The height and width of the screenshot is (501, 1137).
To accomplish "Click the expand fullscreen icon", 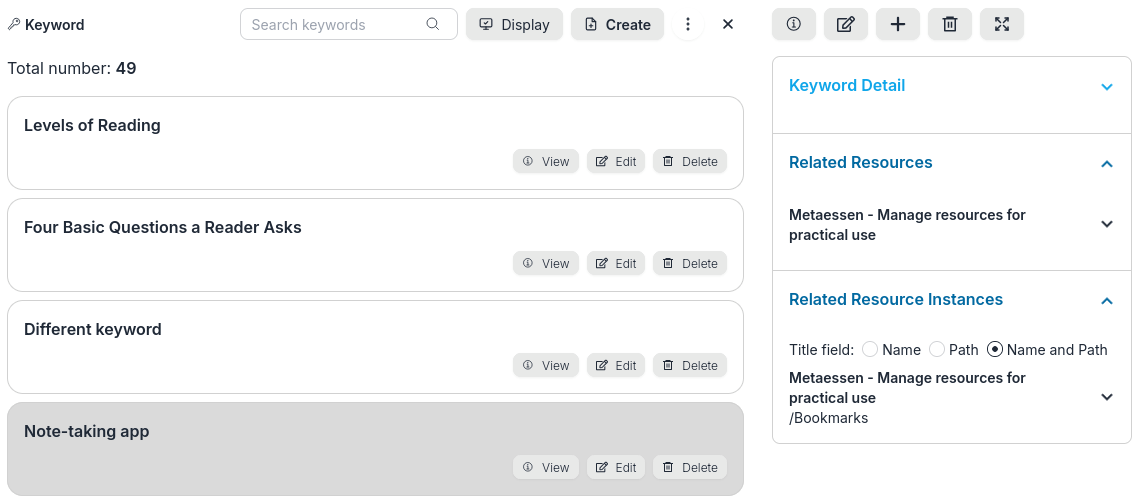I will click(x=1002, y=24).
